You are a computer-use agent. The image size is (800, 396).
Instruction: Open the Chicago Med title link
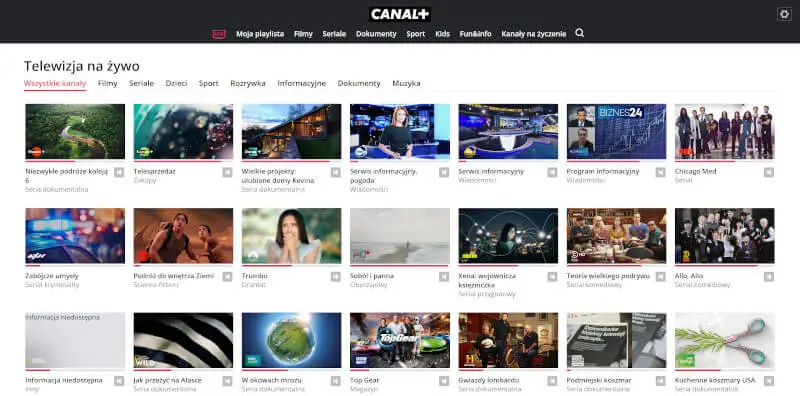pyautogui.click(x=695, y=171)
